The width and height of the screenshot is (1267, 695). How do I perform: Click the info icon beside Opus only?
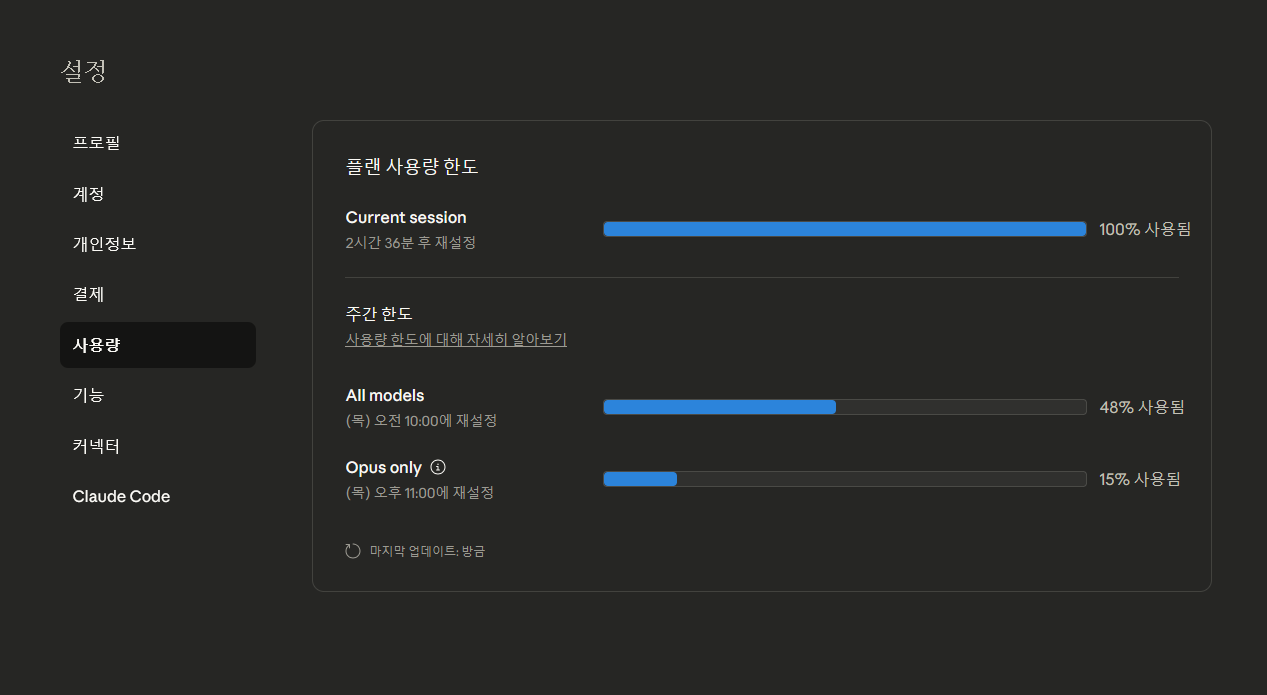437,467
